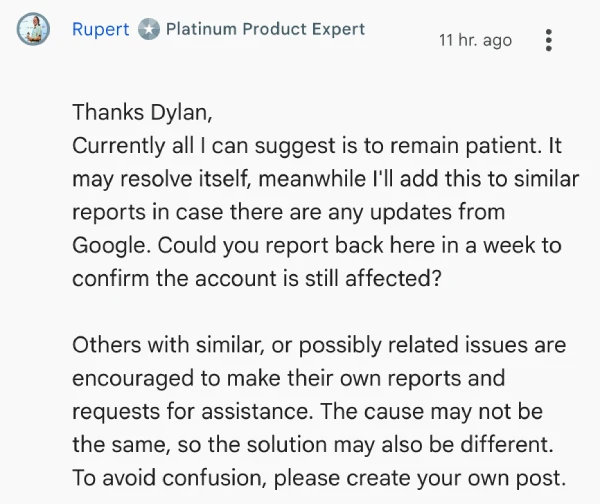This screenshot has height=504, width=600.
Task: Open Rupert's profile avatar picture
Action: pyautogui.click(x=32, y=31)
